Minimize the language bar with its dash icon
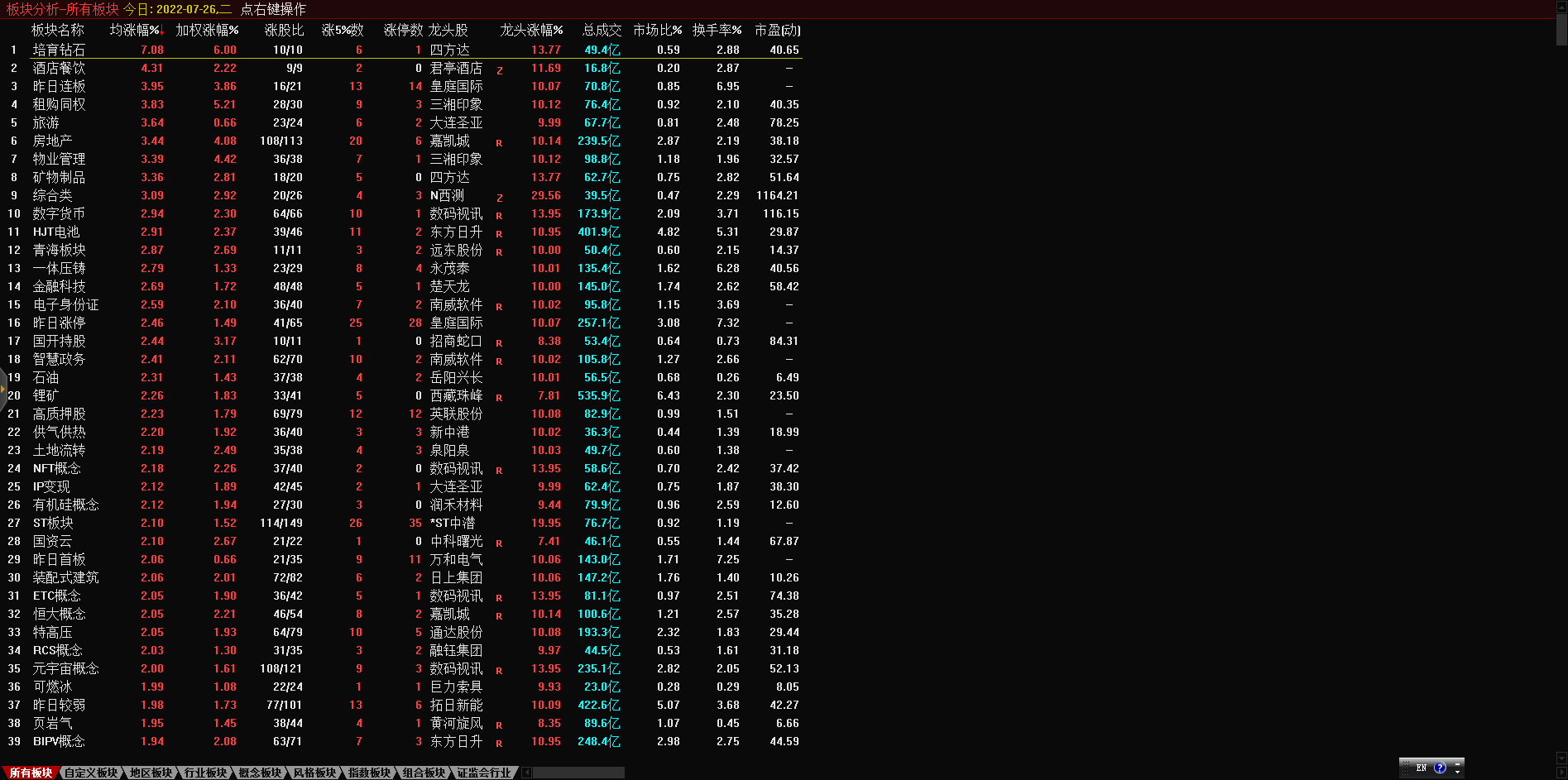Screen dimensions: 1568x780 (1458, 763)
